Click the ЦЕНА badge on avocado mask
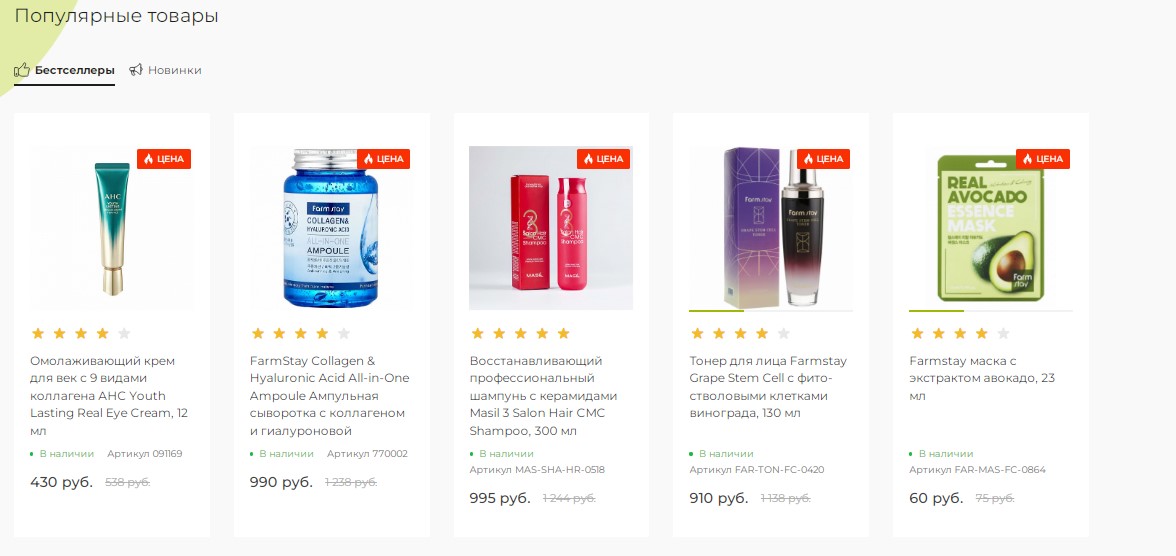 (x=1043, y=159)
